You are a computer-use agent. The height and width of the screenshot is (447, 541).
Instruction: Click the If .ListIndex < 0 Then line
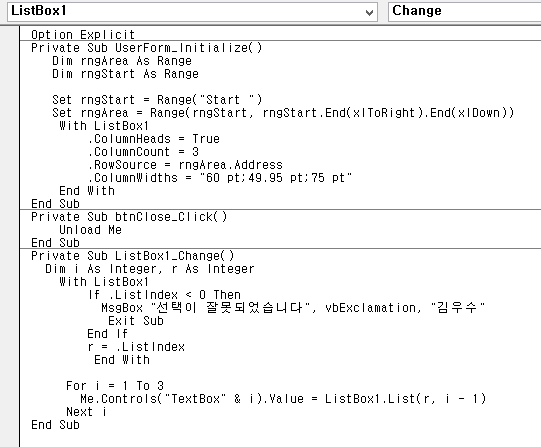(x=164, y=295)
